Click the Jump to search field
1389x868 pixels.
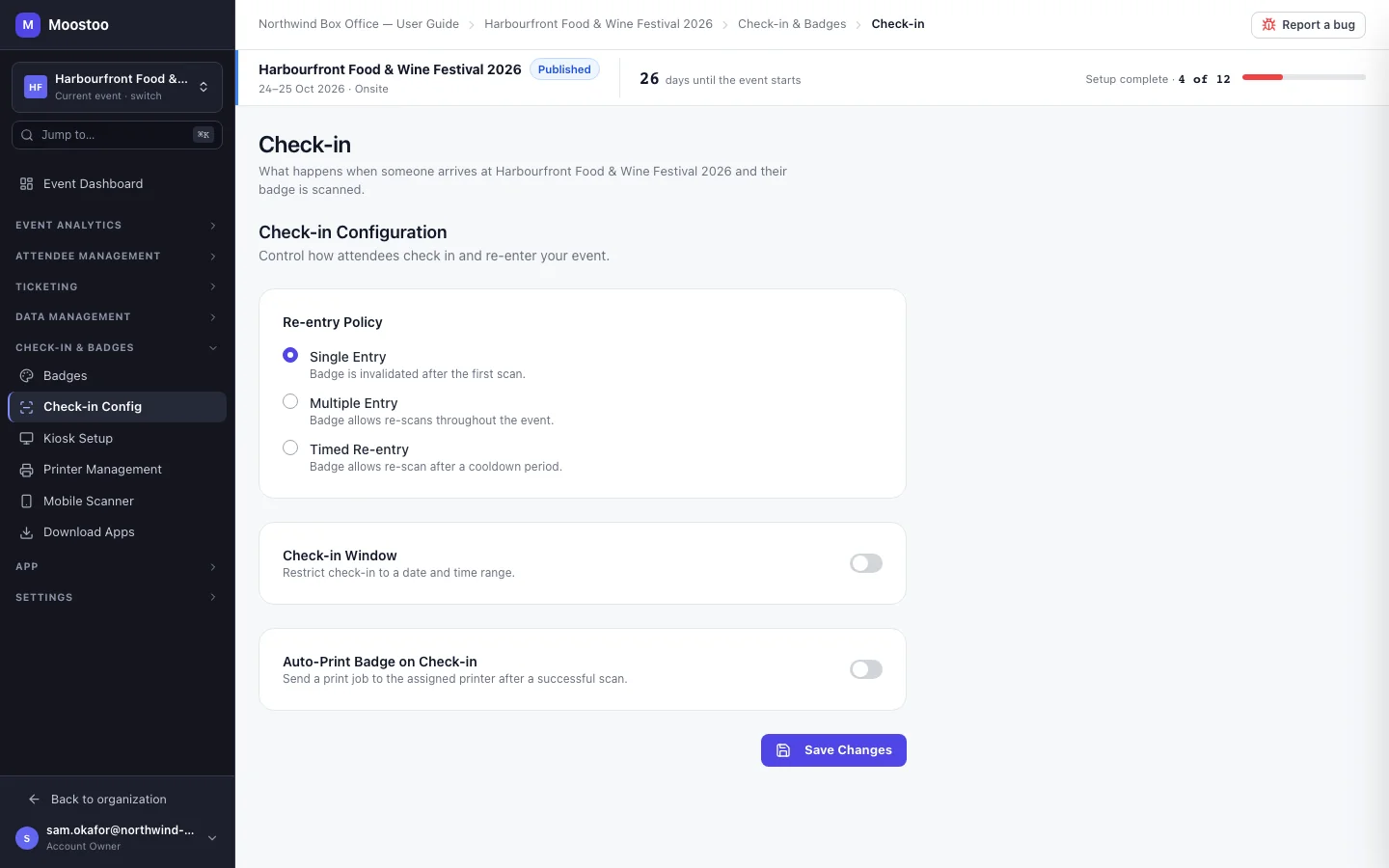point(117,135)
